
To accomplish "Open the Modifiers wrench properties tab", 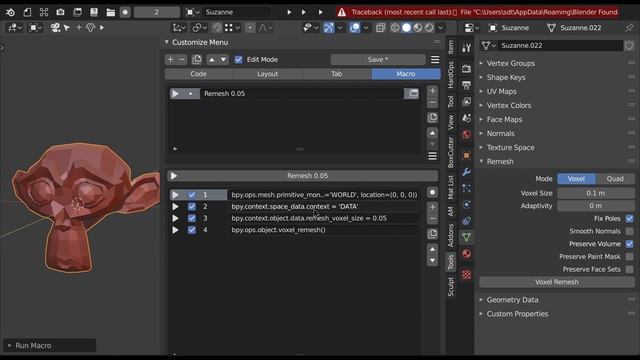I will (x=466, y=172).
